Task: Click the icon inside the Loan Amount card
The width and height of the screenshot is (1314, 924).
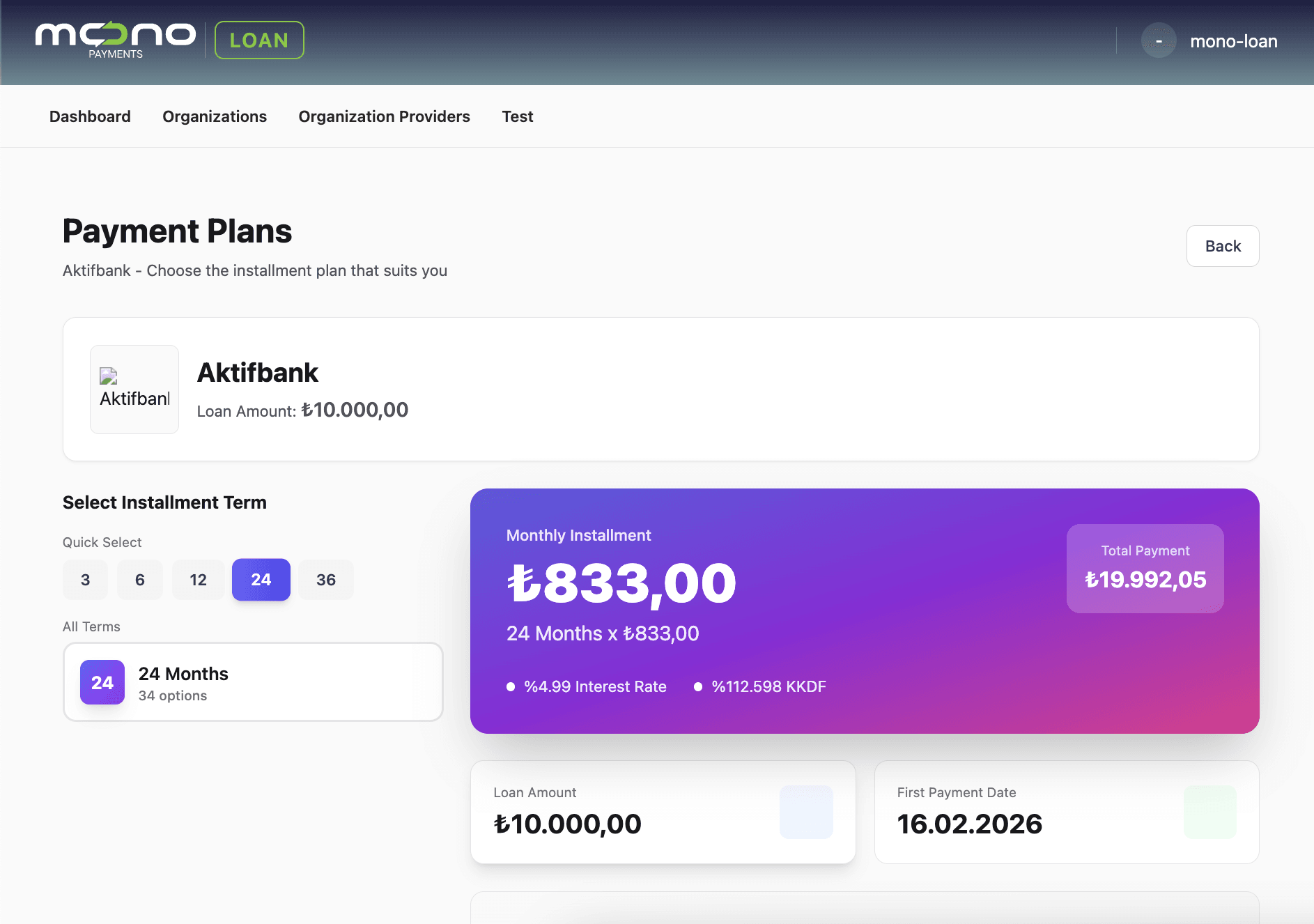Action: 807,811
